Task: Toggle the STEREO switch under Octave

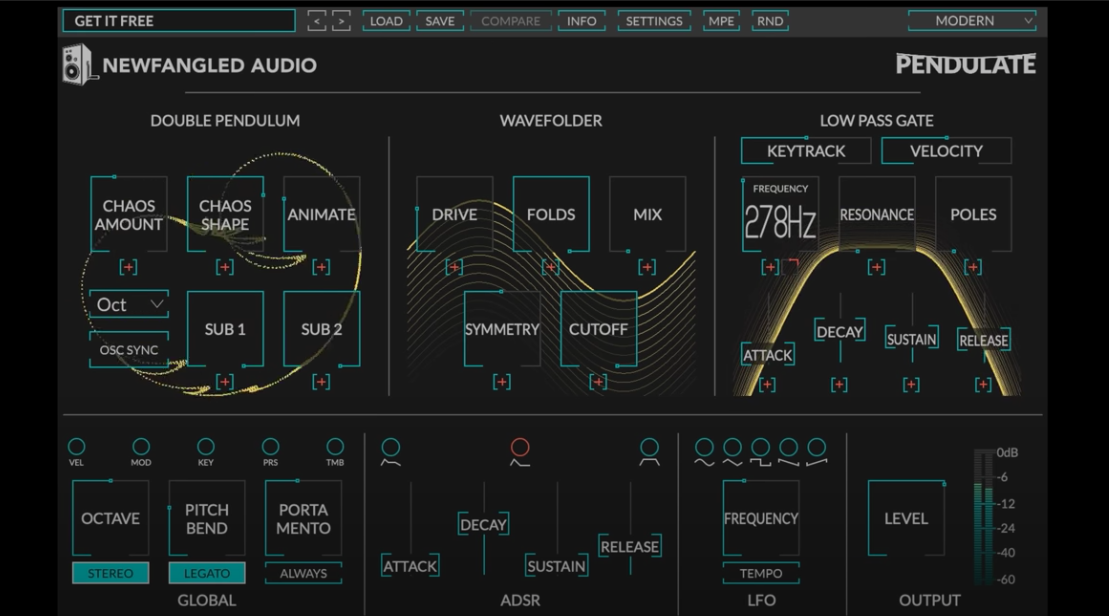Action: 110,573
